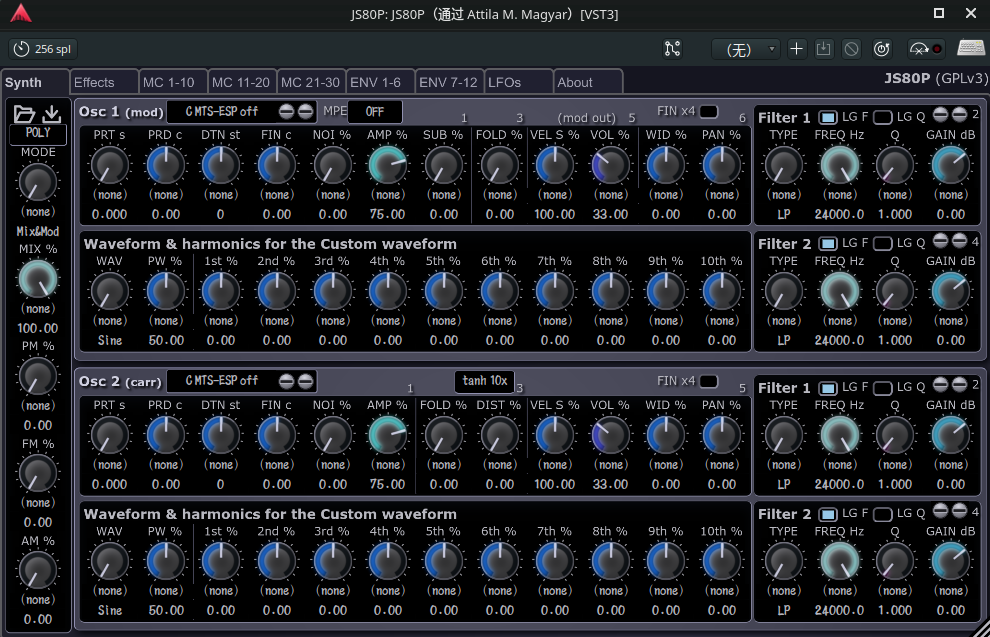Switch to the ENV 7-12 tab

coord(449,82)
